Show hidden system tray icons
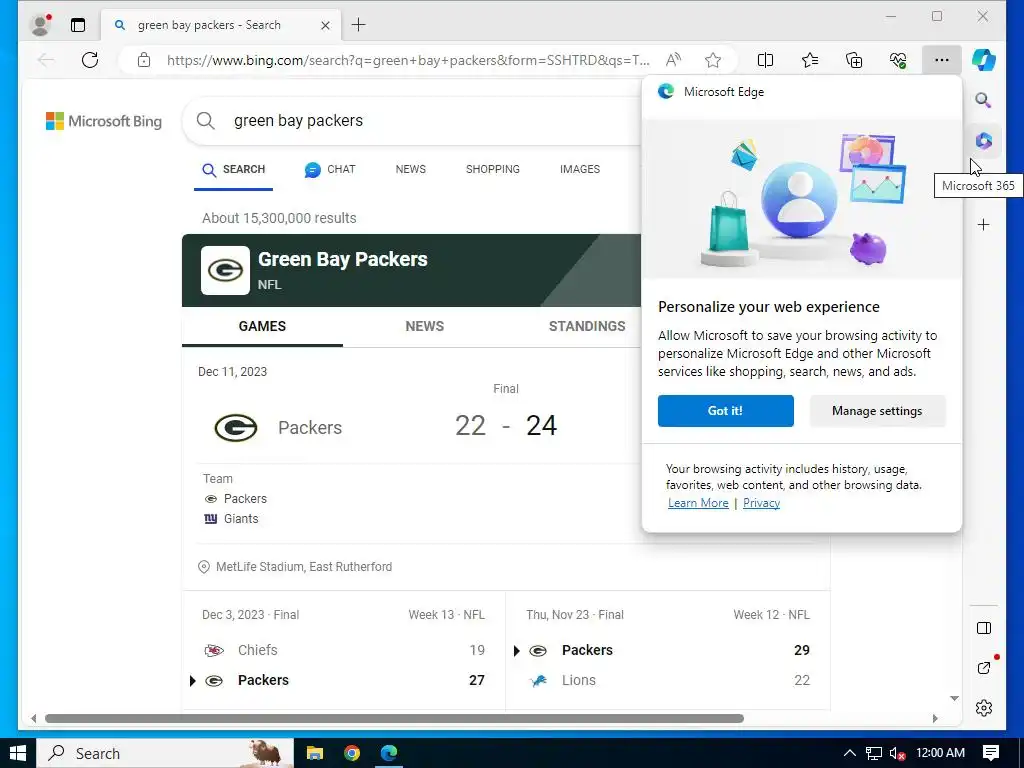 click(849, 753)
